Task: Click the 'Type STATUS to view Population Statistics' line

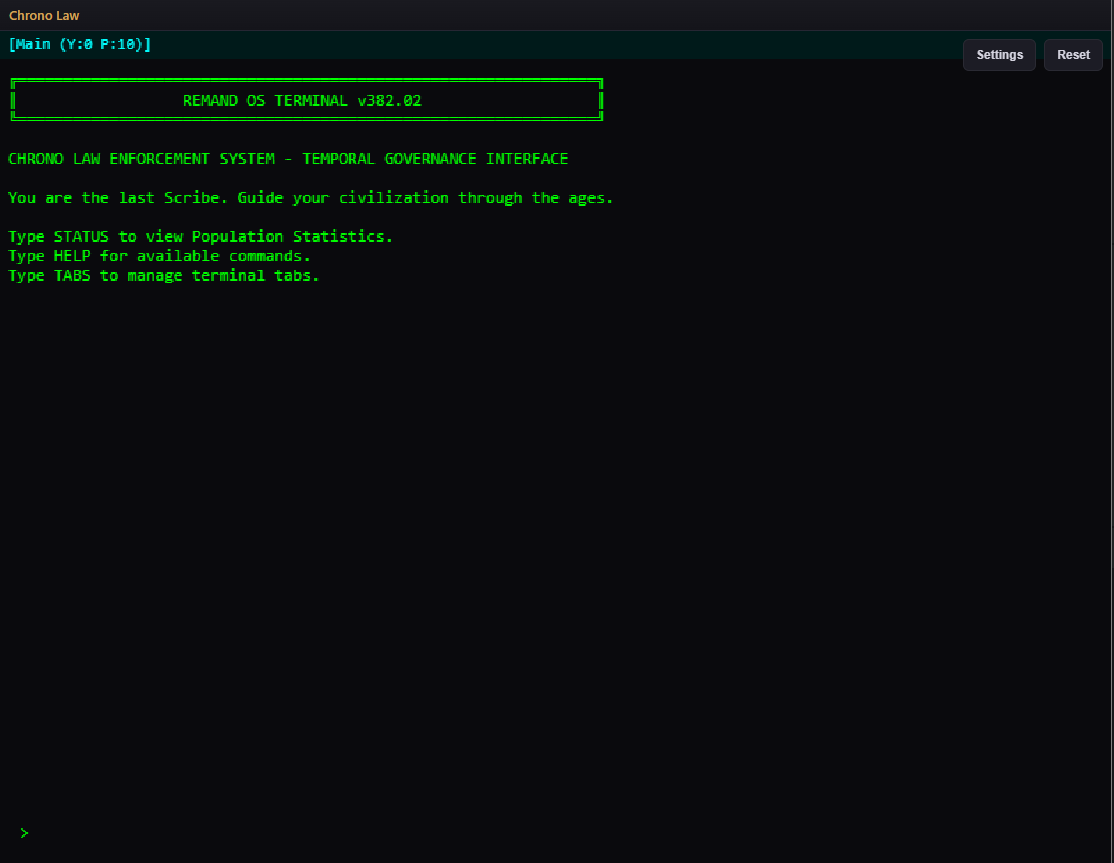Action: point(200,237)
